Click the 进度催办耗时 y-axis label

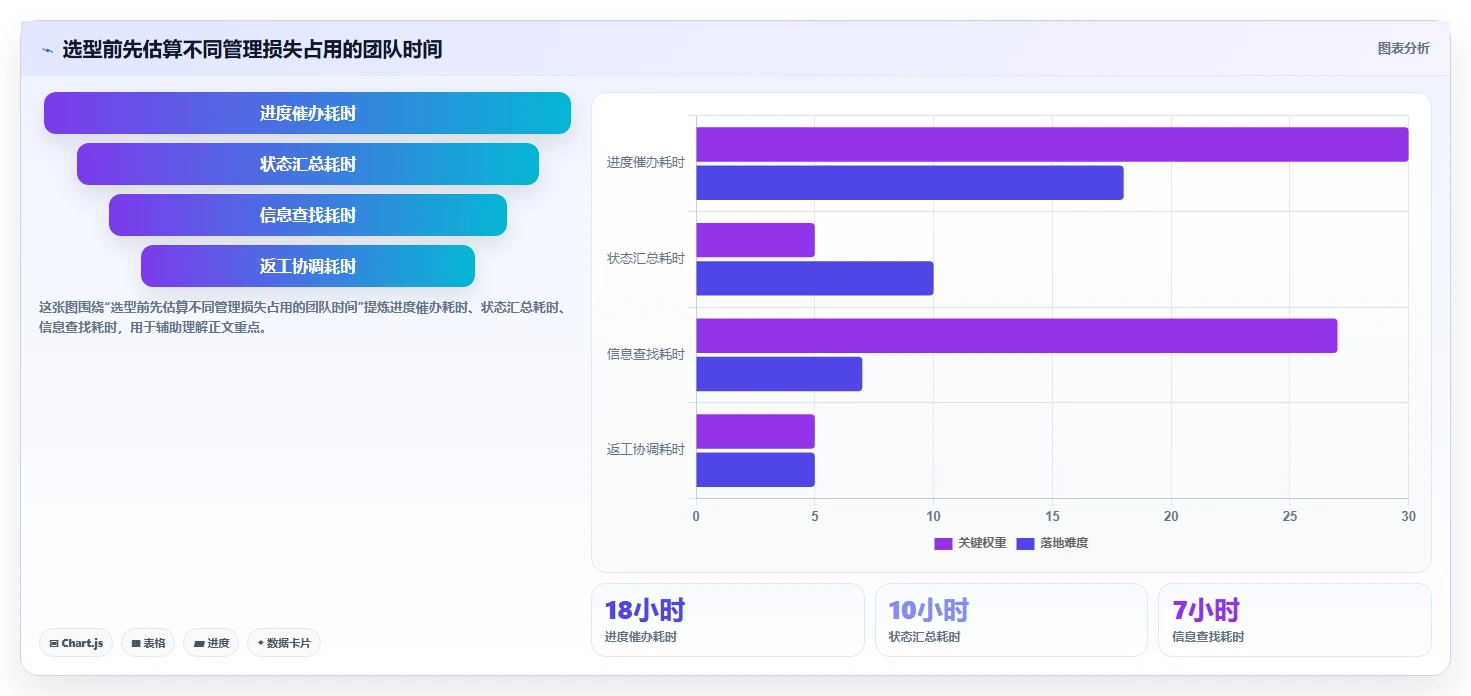[645, 163]
